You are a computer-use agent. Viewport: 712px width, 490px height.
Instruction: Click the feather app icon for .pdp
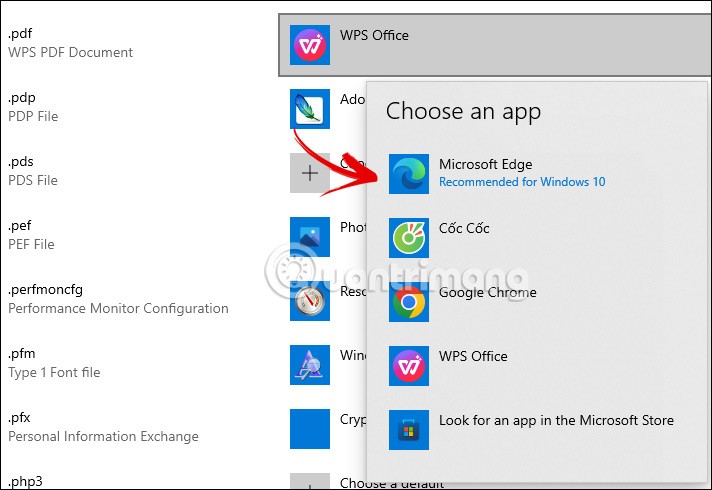click(310, 109)
